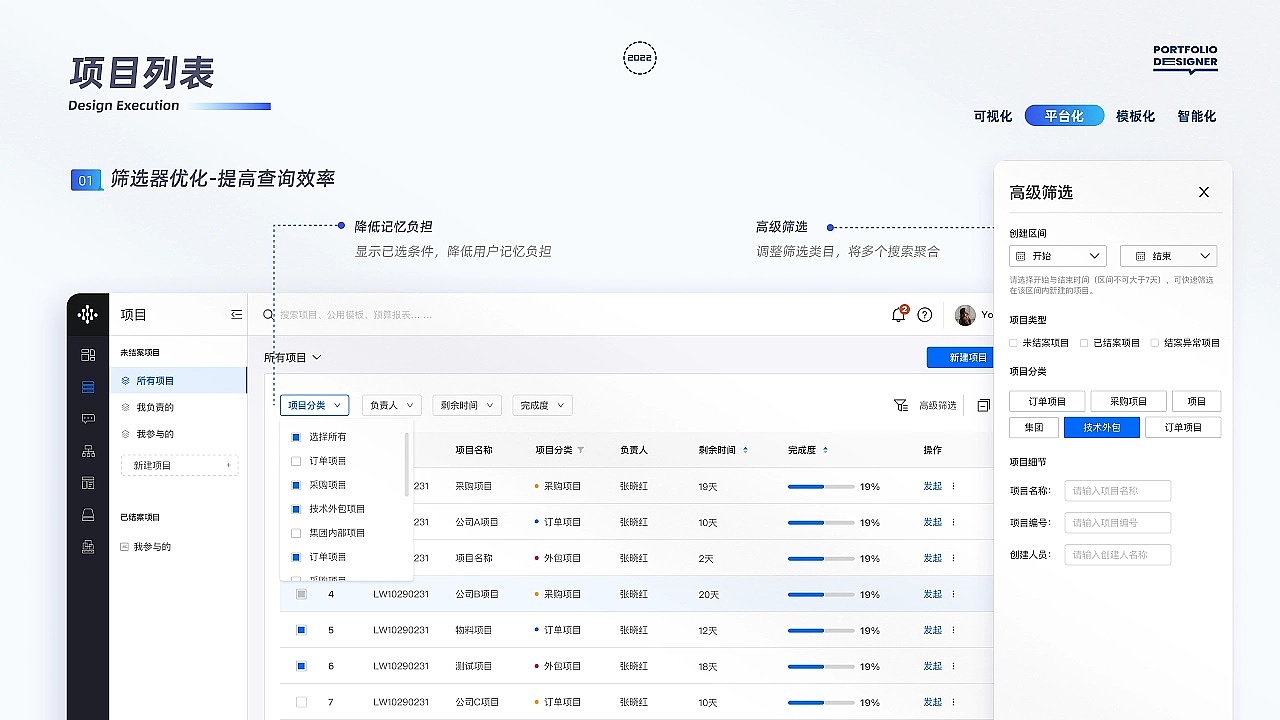Open the messages chat icon in the dark sidebar
Screen dimensions: 1280x720
(88, 419)
